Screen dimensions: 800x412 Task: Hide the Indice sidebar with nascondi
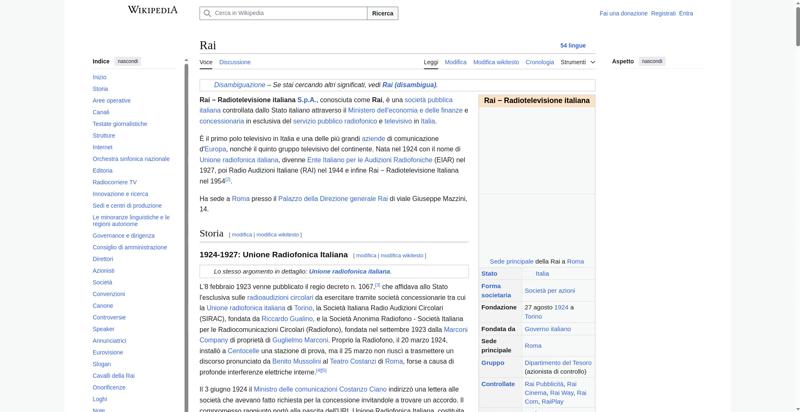click(128, 61)
